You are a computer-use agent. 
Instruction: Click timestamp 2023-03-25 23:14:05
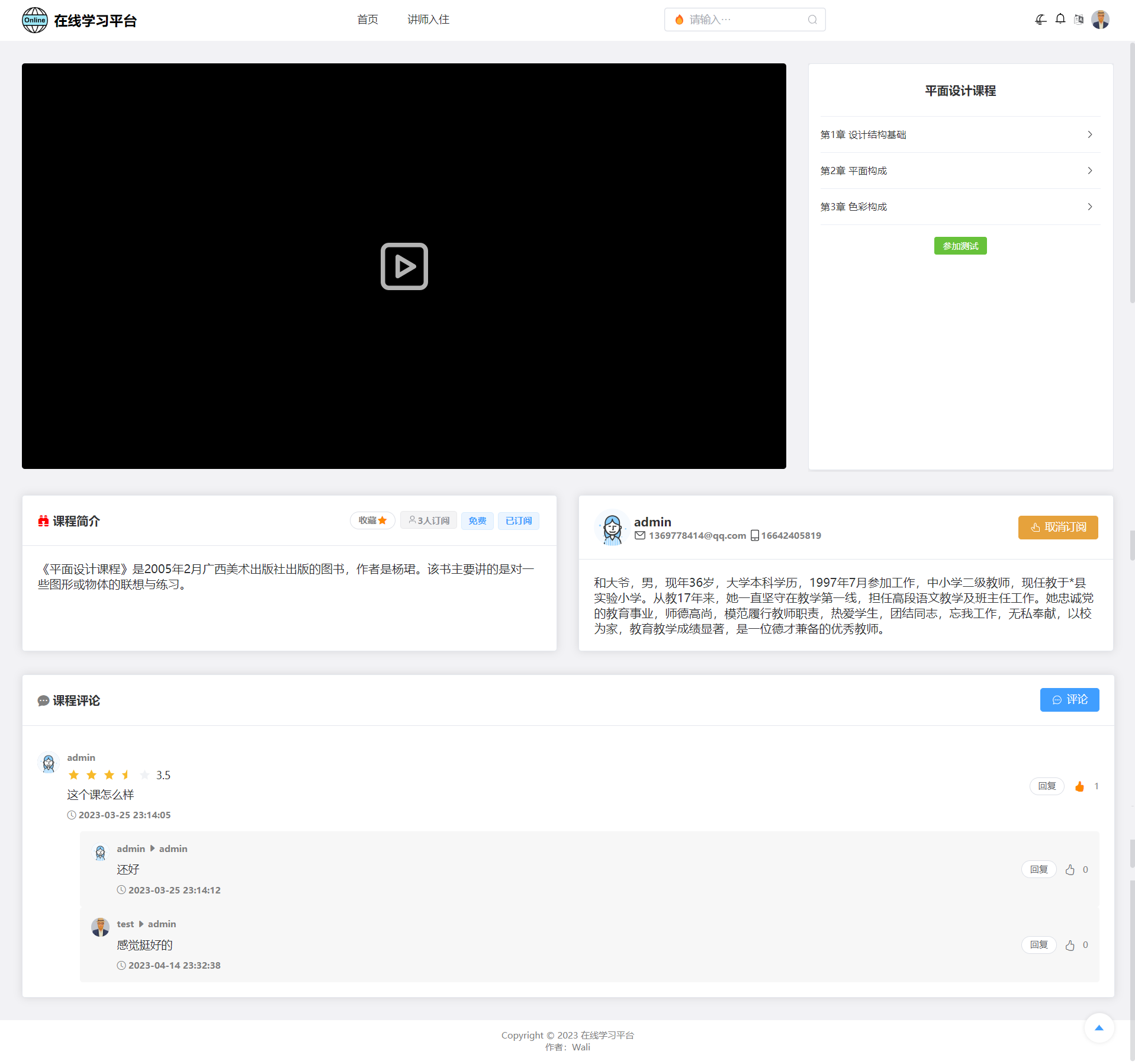124,815
